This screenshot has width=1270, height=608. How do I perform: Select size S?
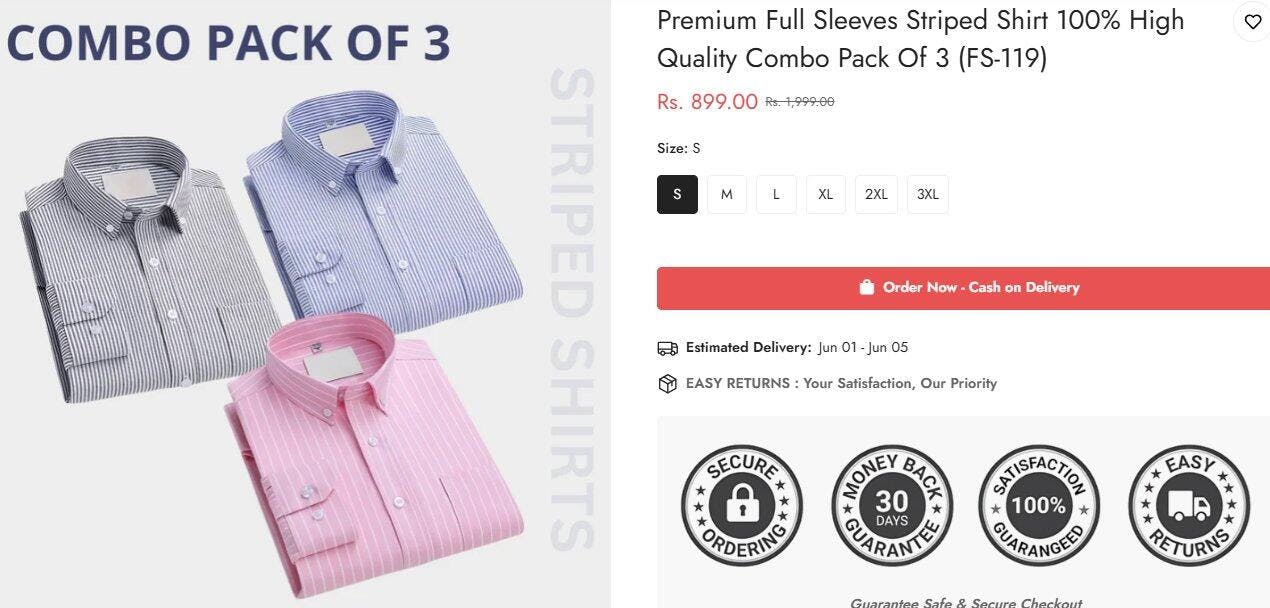677,194
